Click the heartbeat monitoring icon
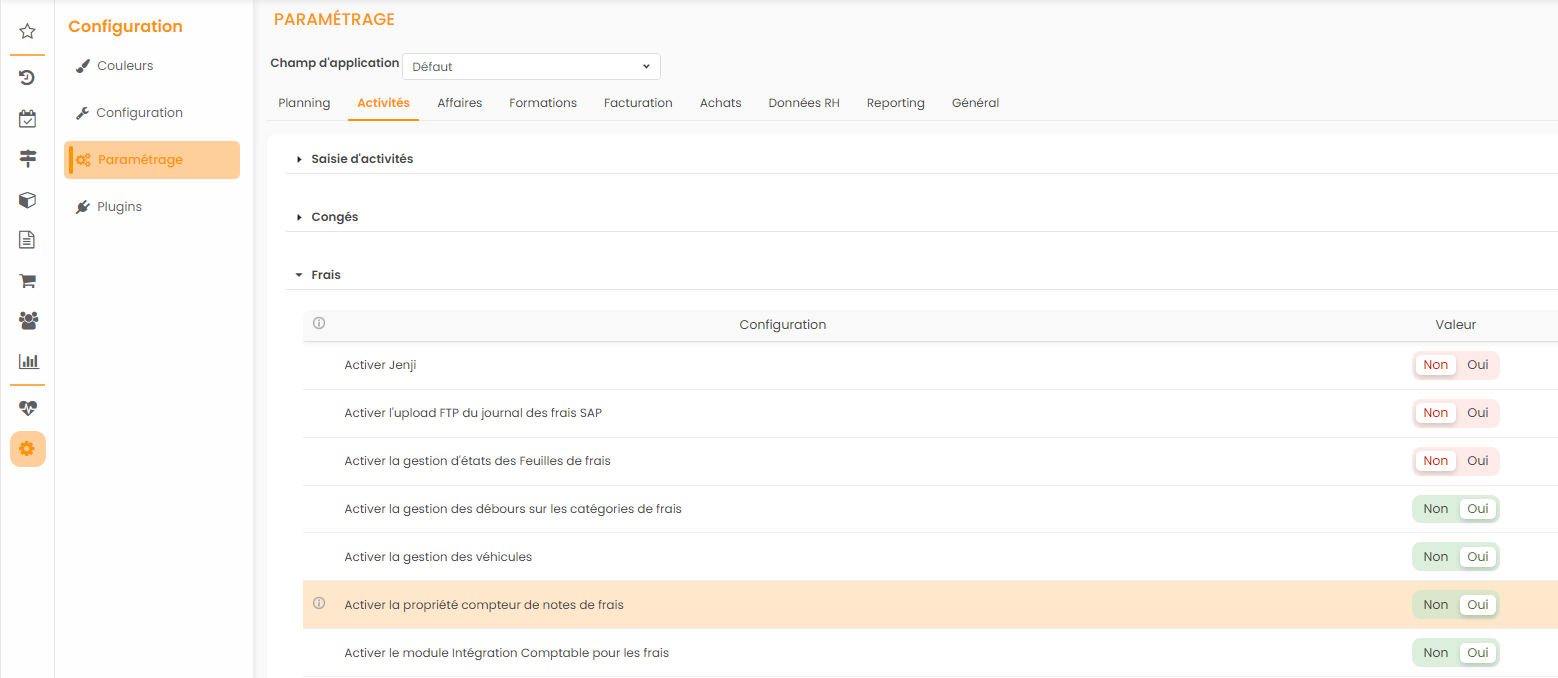 tap(28, 408)
